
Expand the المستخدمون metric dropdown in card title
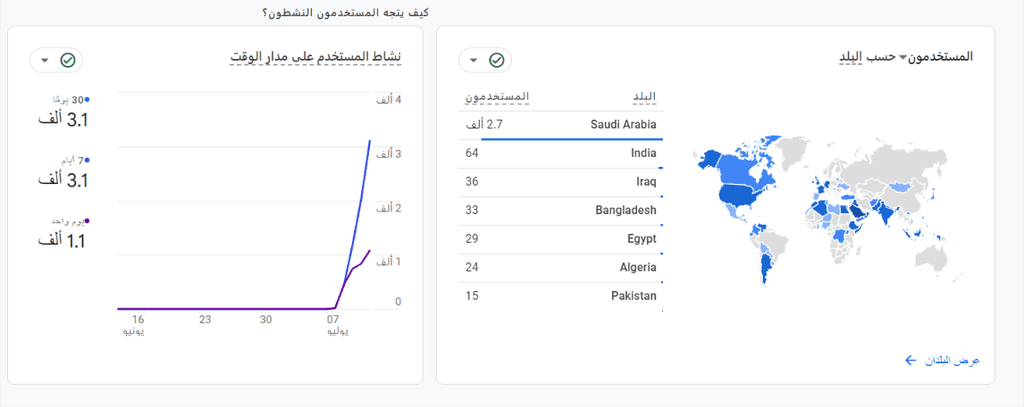pos(936,57)
